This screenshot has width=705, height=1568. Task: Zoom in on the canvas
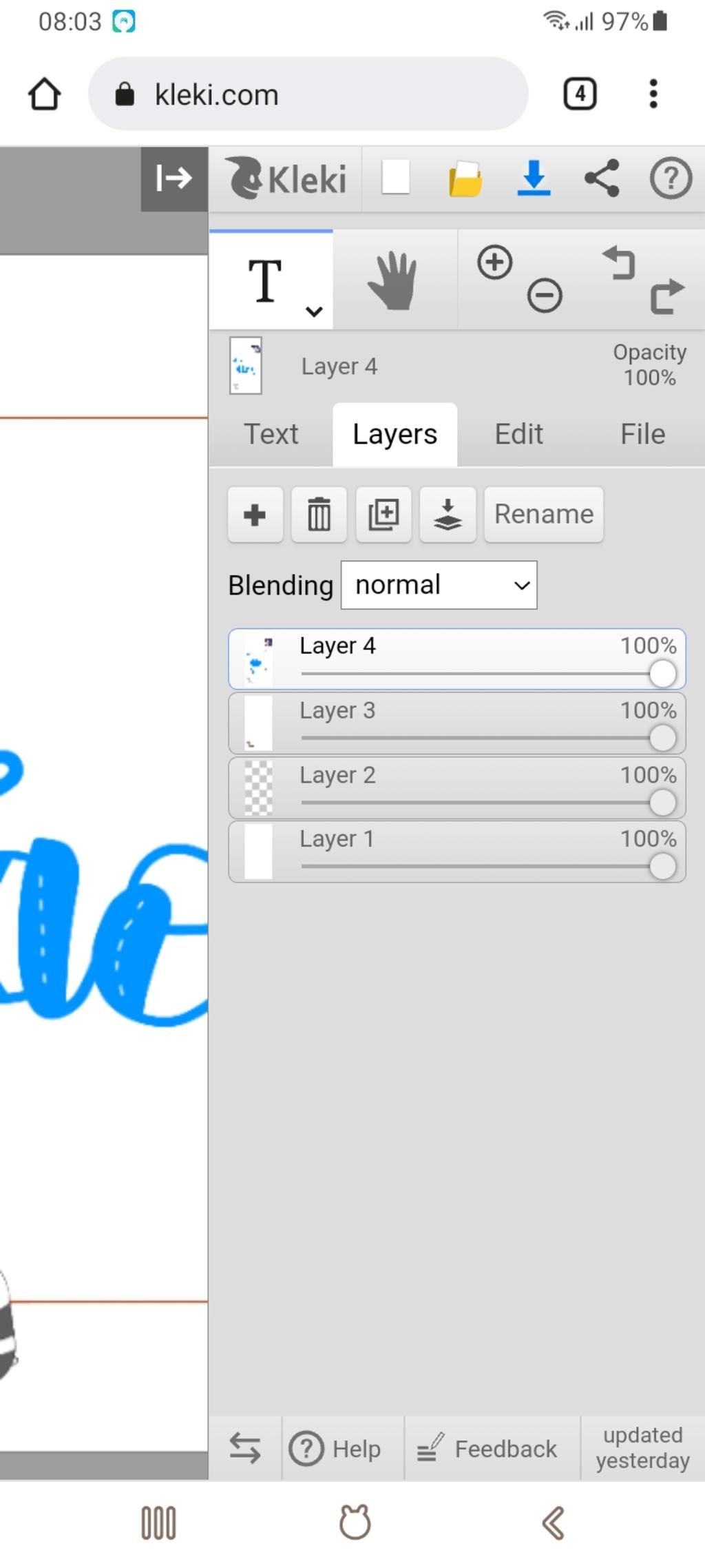pos(494,262)
